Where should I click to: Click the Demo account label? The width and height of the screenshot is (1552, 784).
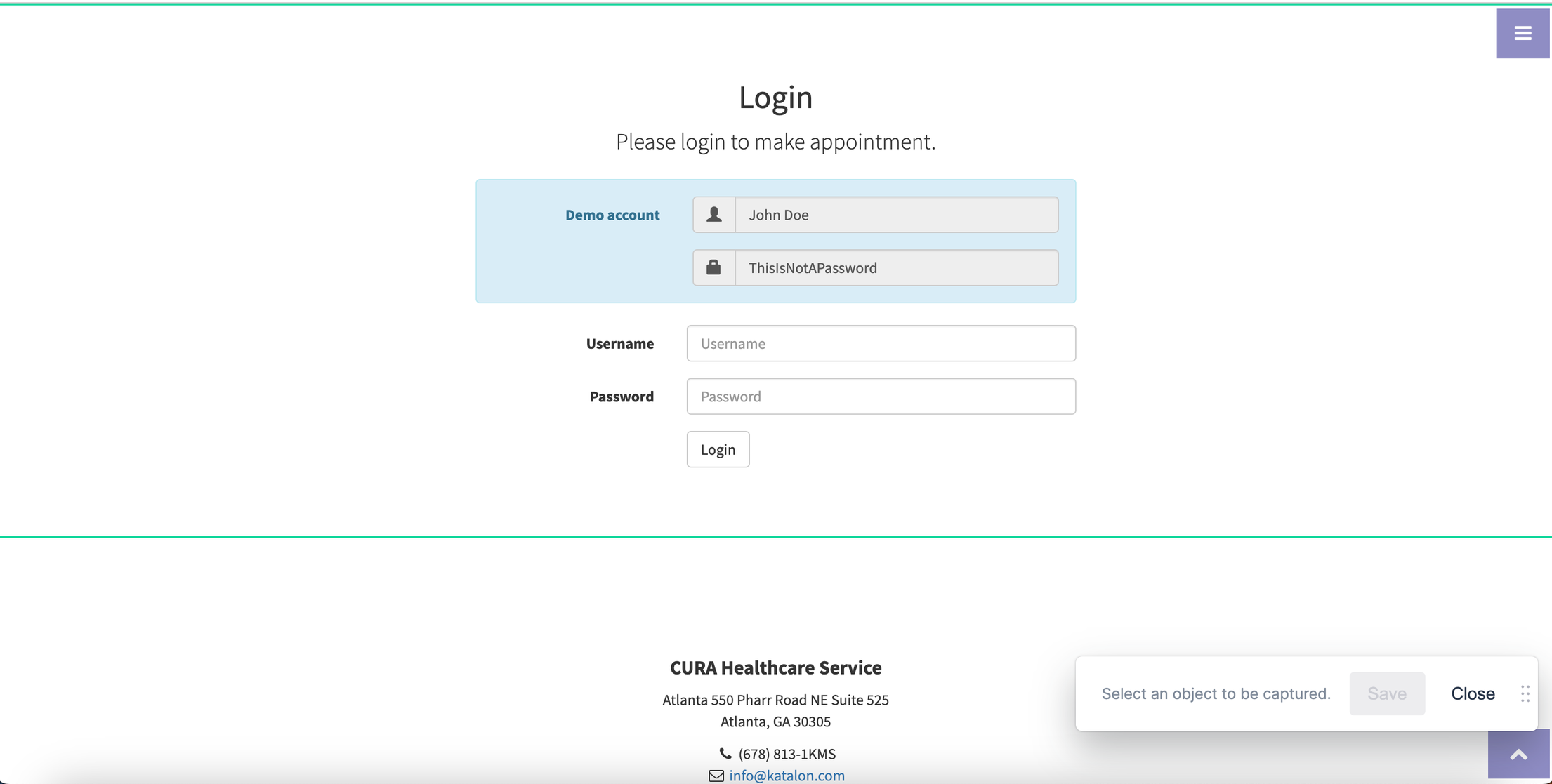click(612, 215)
